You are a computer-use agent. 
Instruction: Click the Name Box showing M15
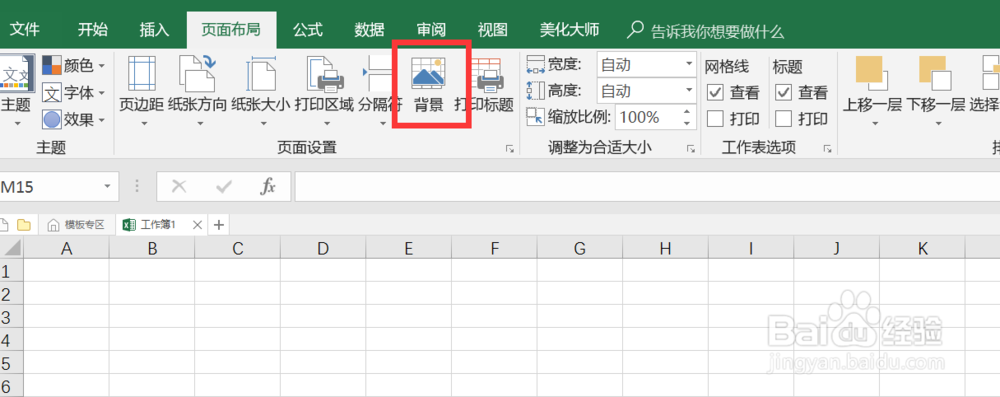click(48, 186)
